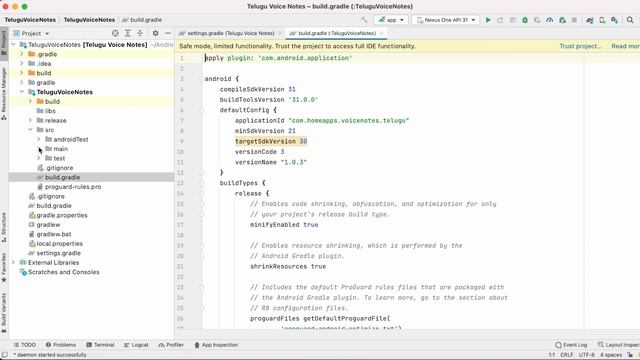Click the 4 spaces indent status item
Viewport: 640px width, 360px height.
coord(611,355)
